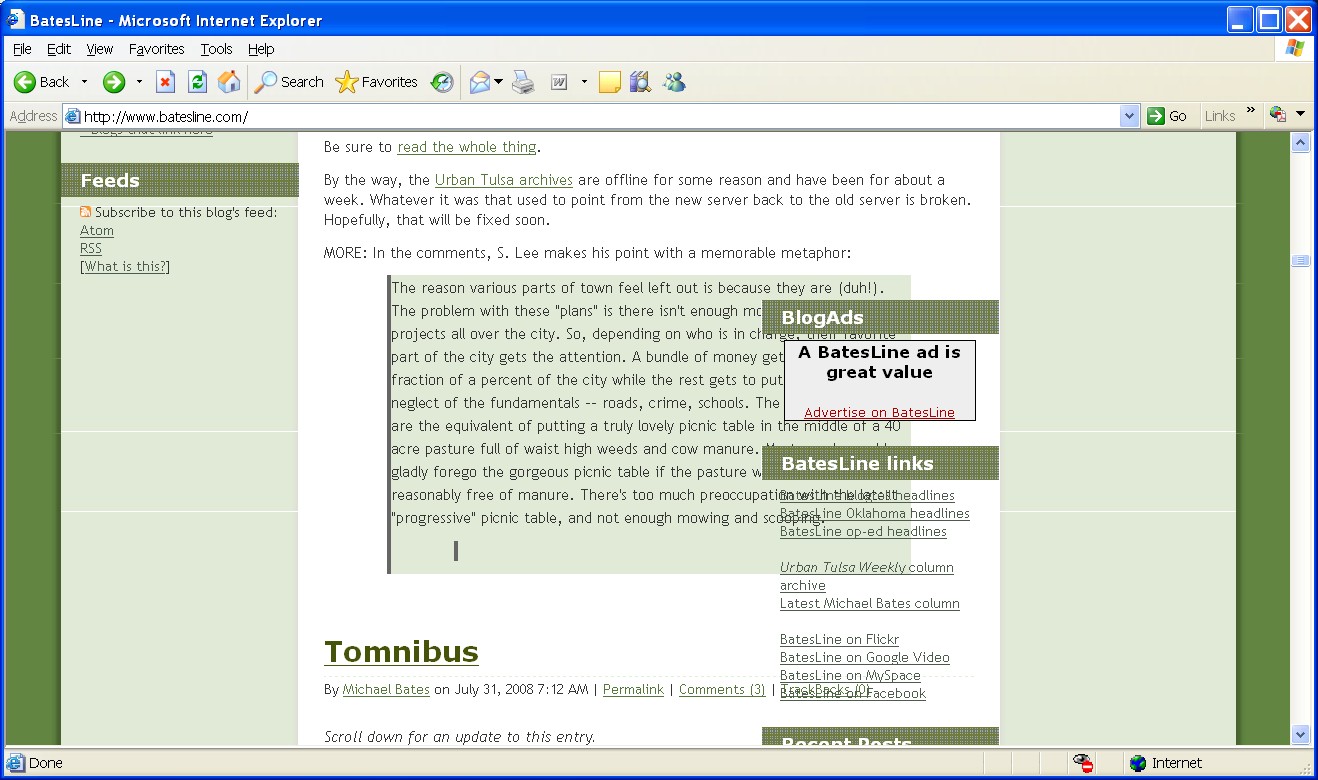Image resolution: width=1318 pixels, height=780 pixels.
Task: Open the Search pane
Action: pos(289,82)
